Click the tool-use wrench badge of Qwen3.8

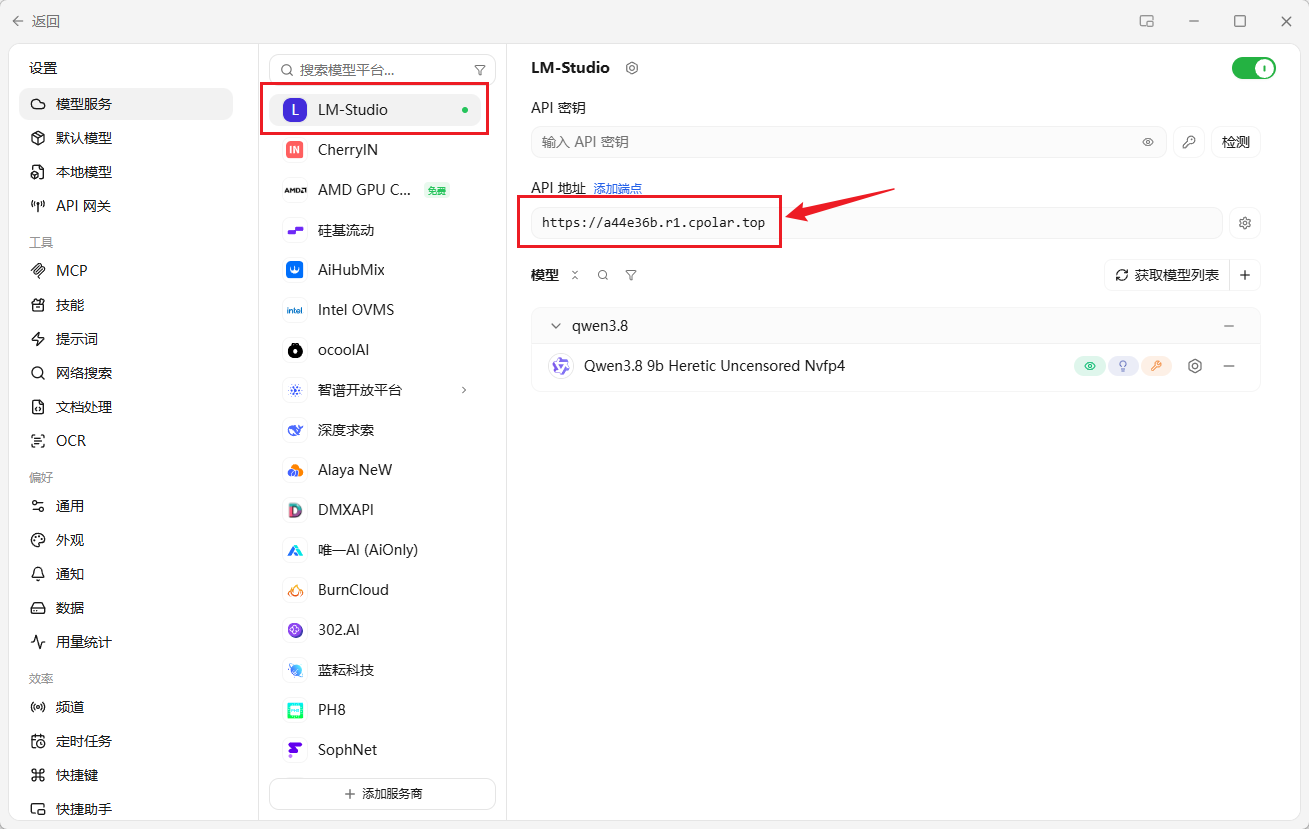(1156, 366)
